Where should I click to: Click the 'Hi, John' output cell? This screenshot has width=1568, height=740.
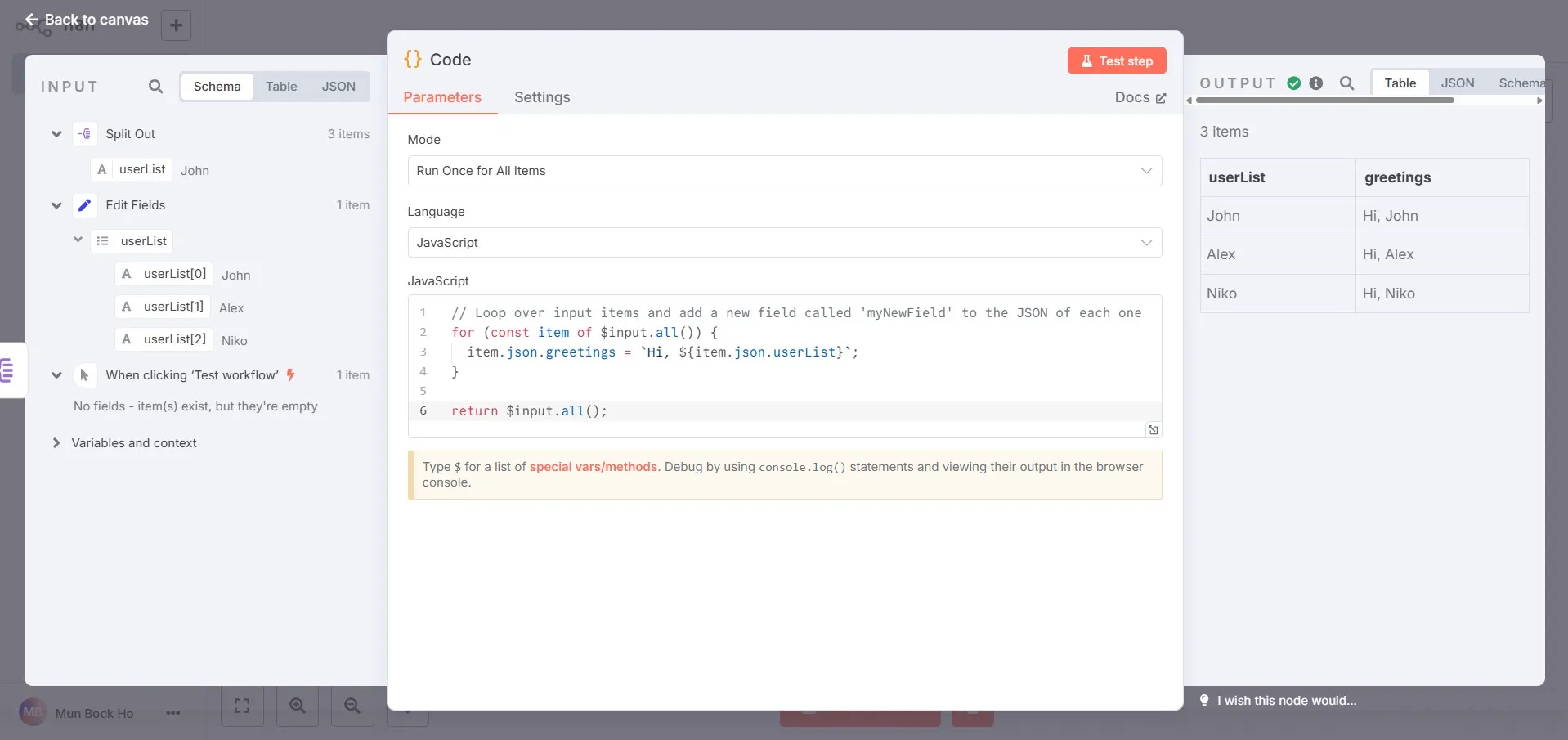click(x=1442, y=216)
